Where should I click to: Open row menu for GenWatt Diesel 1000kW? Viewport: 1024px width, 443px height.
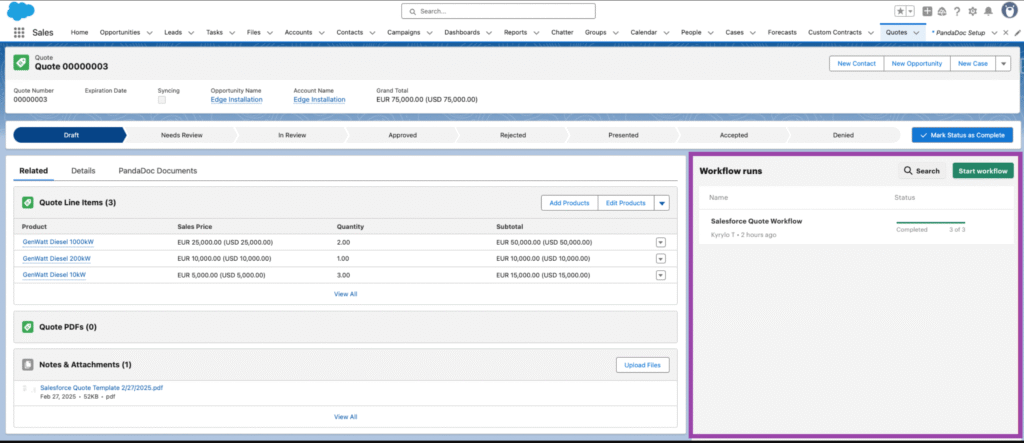click(660, 242)
